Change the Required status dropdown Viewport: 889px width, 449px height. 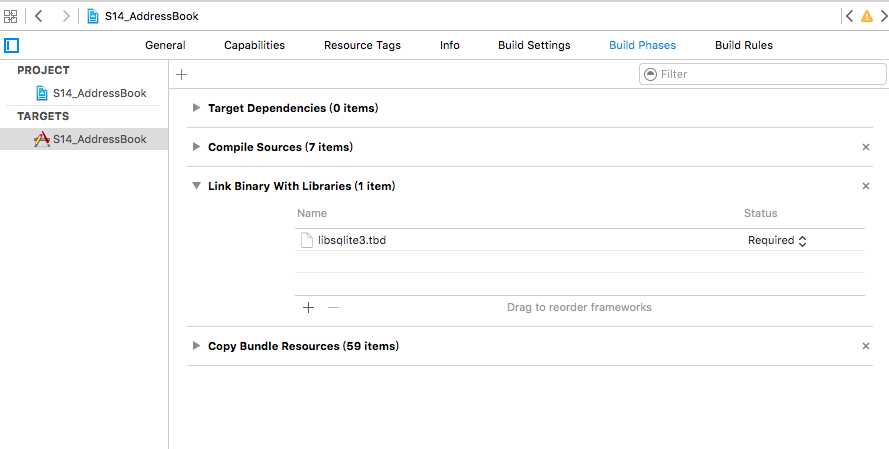point(777,240)
